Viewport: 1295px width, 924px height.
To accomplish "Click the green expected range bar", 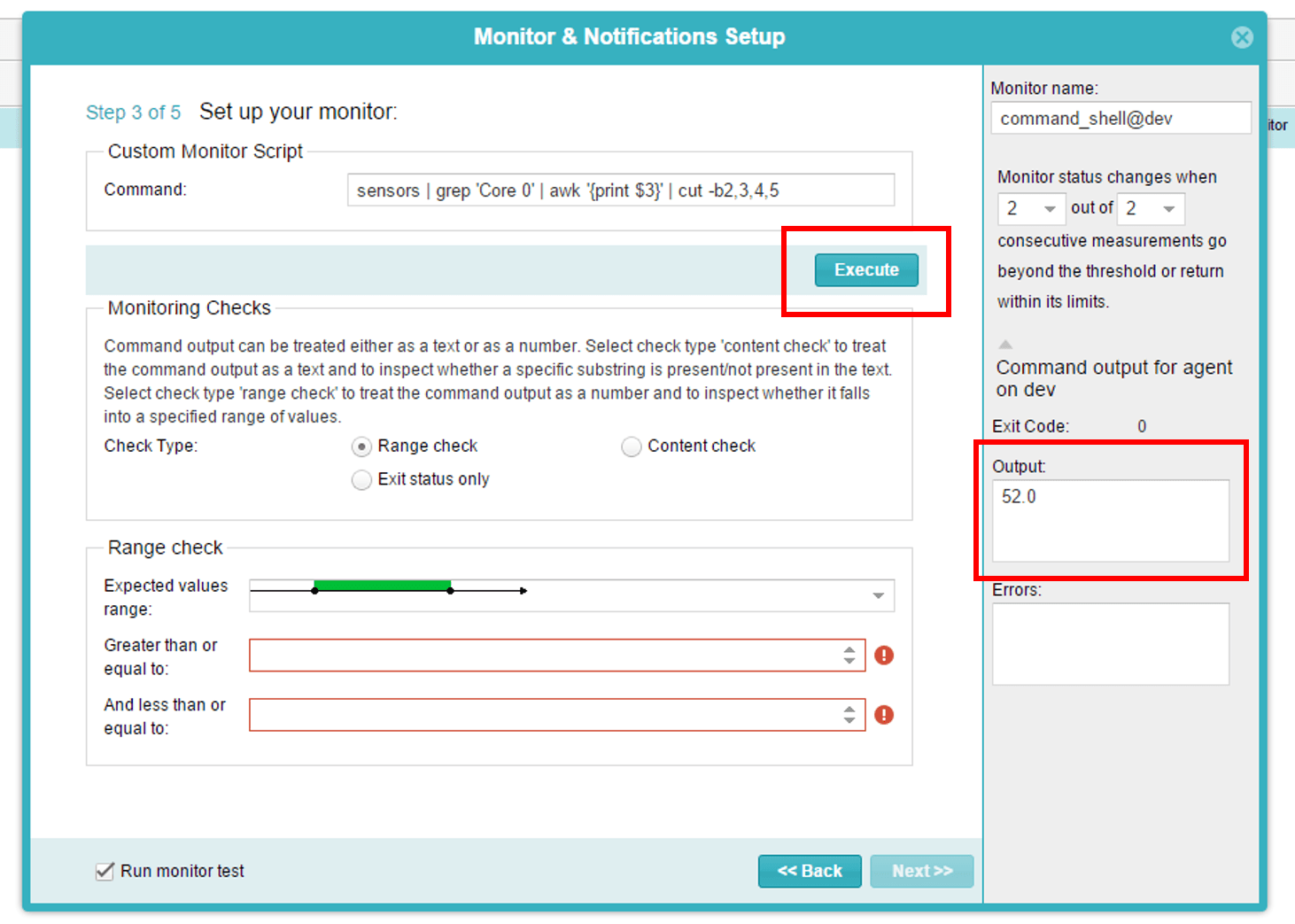I will point(383,586).
